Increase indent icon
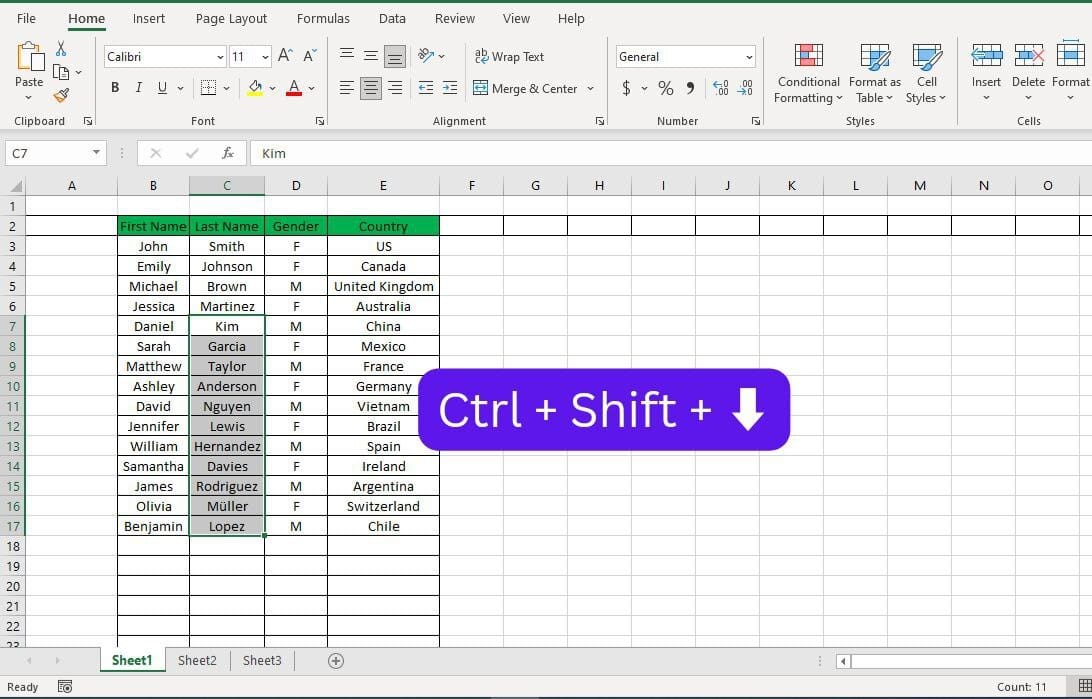The image size is (1092, 699). [450, 88]
